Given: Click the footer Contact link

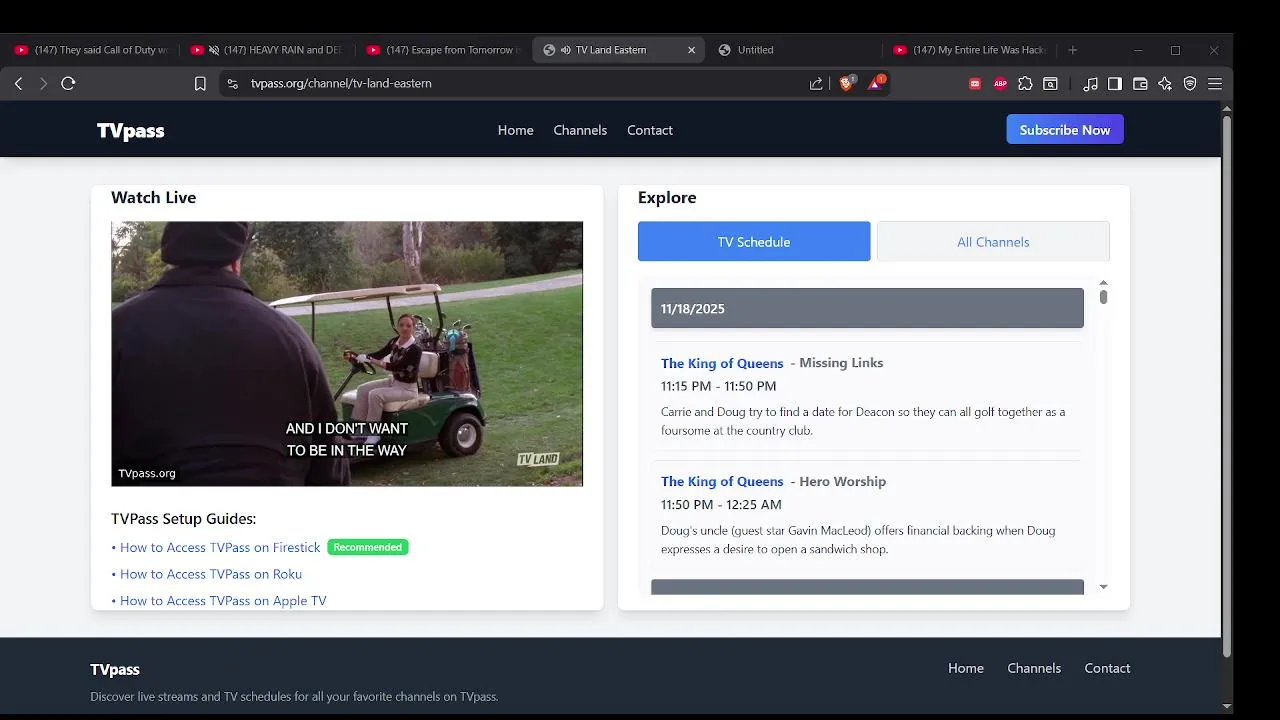Looking at the screenshot, I should click(x=1107, y=668).
